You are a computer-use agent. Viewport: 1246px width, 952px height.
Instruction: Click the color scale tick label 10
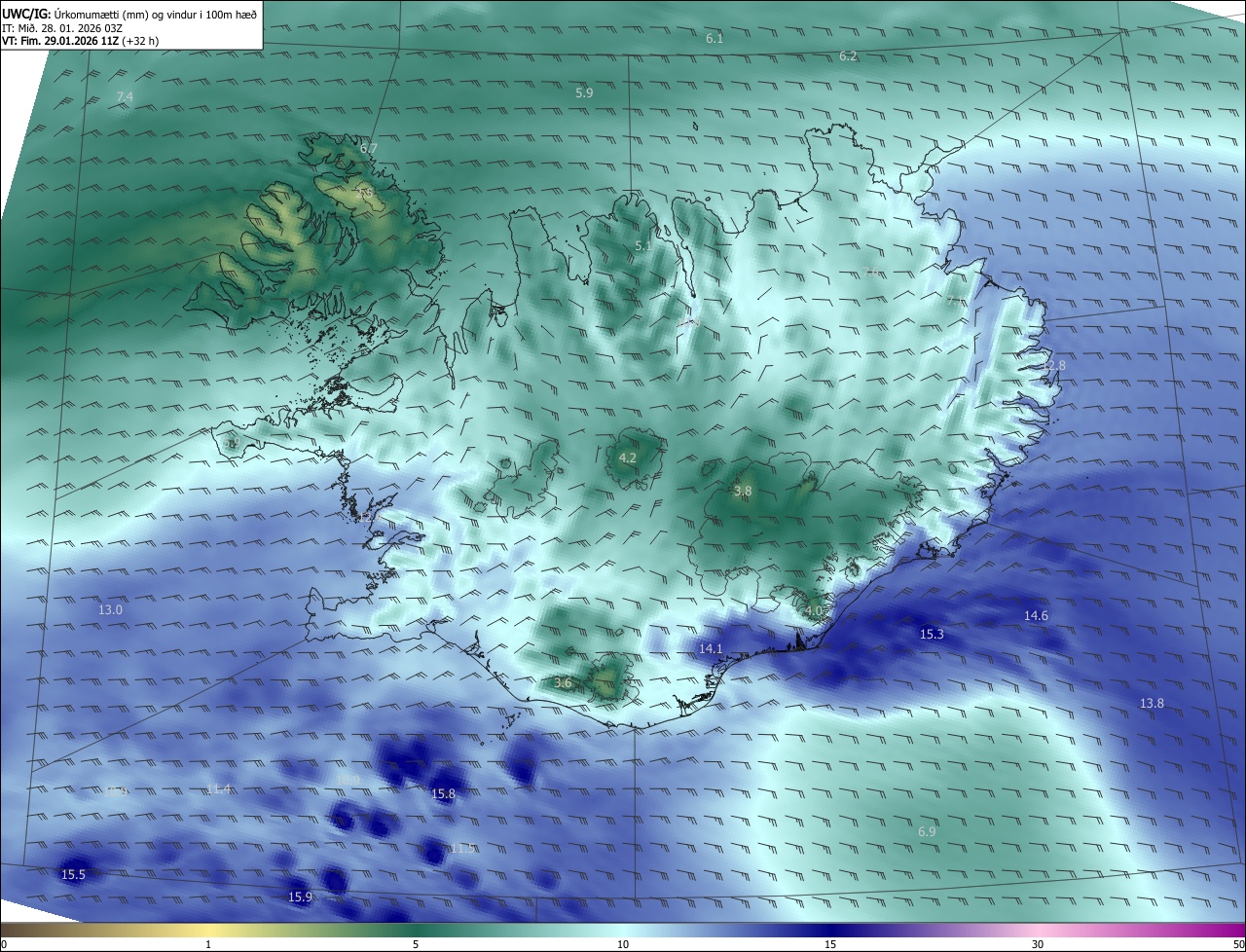(x=623, y=944)
